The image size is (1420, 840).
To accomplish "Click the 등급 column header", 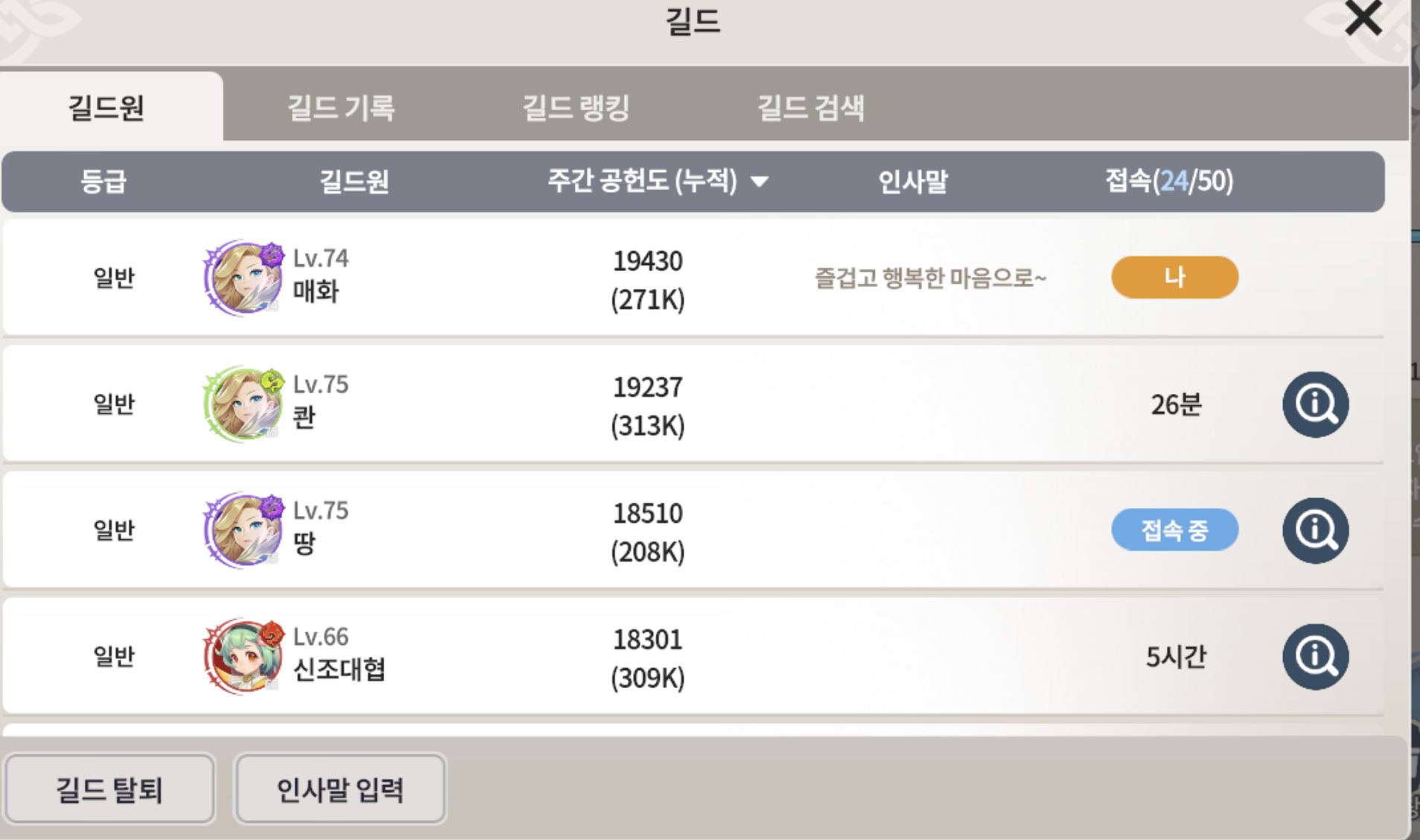I will [104, 181].
